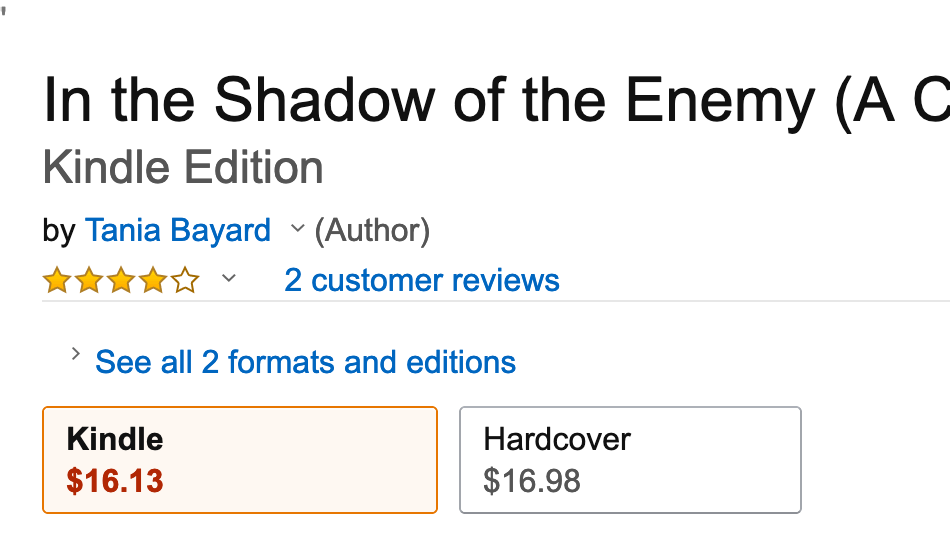Screen dimensions: 950x534
Task: Click the $16.13 Kindle price
Action: coord(114,481)
